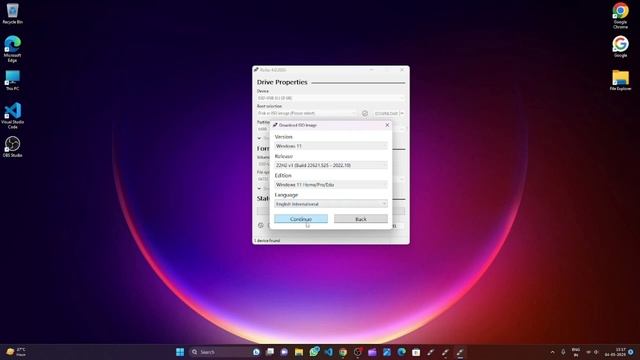Open OBS Studio from the taskbar

pyautogui.click(x=358, y=352)
